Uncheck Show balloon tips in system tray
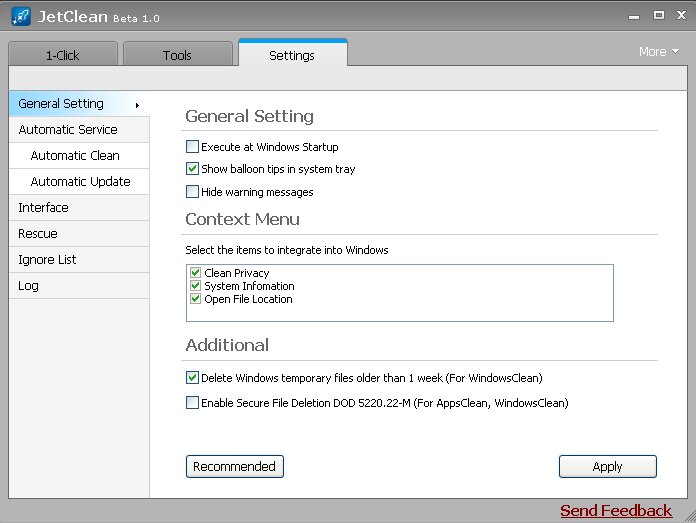696x523 pixels. click(x=192, y=169)
